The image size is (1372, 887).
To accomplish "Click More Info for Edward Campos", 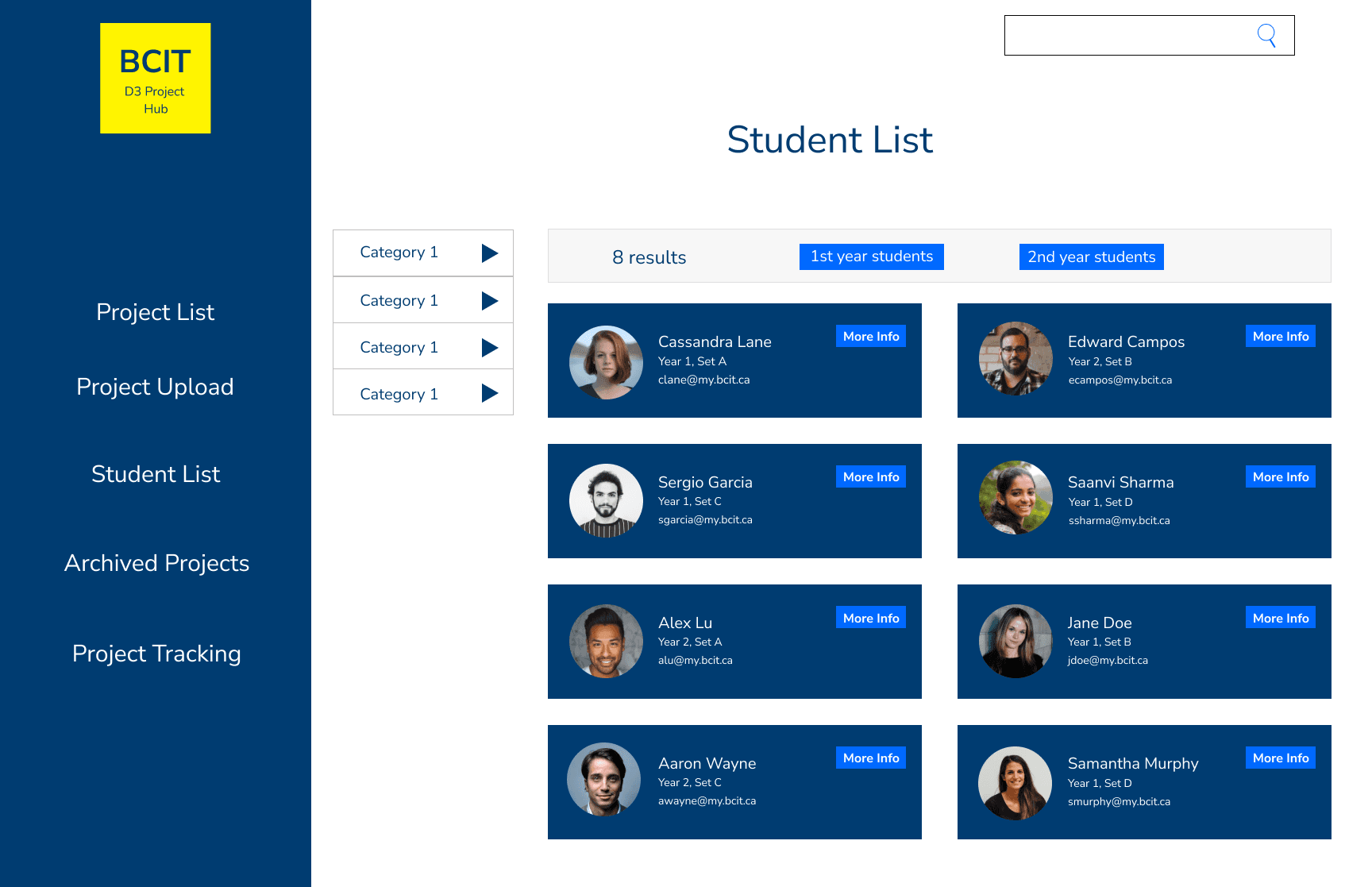I will (x=1280, y=336).
